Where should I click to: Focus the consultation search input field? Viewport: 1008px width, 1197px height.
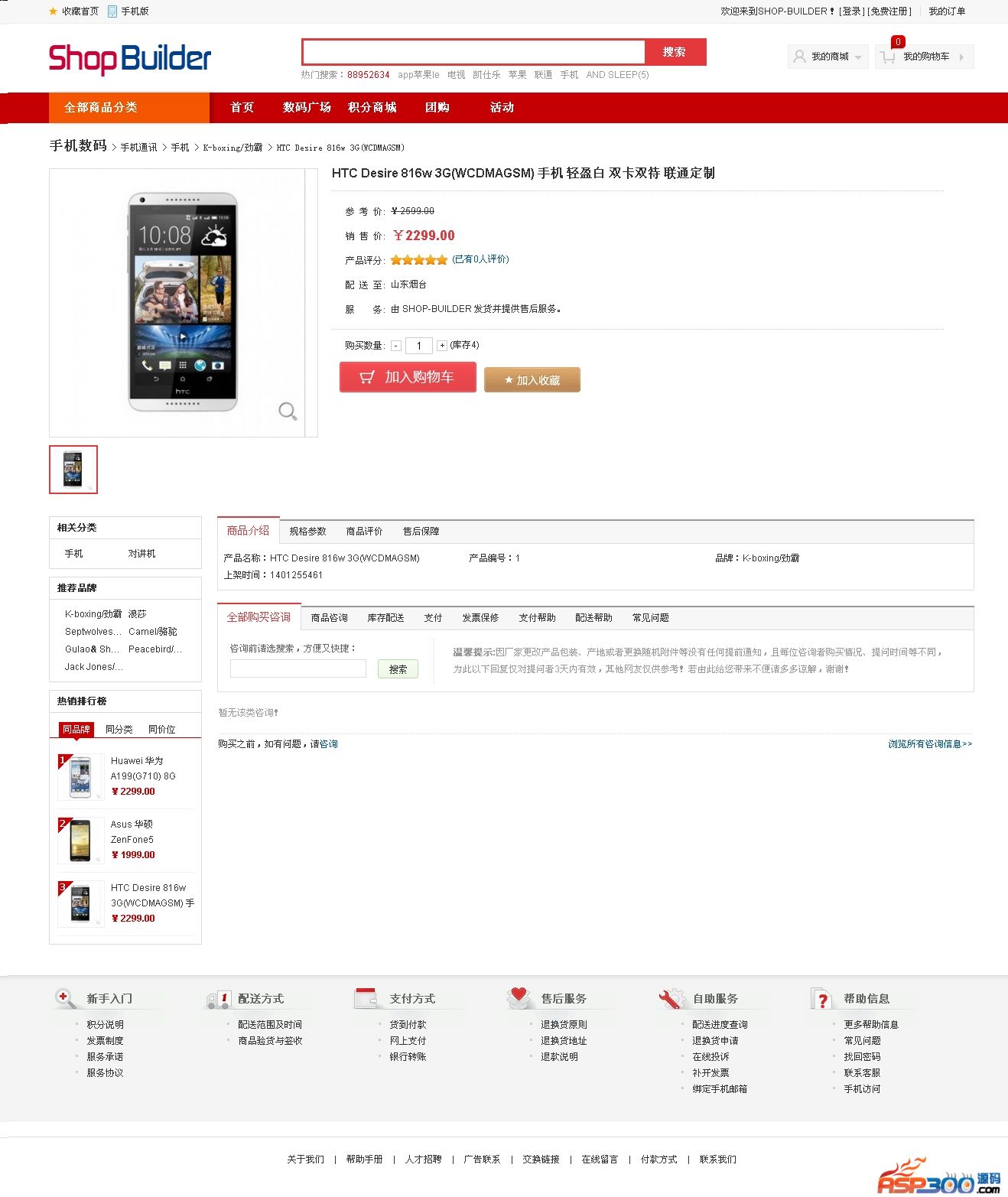(x=298, y=669)
